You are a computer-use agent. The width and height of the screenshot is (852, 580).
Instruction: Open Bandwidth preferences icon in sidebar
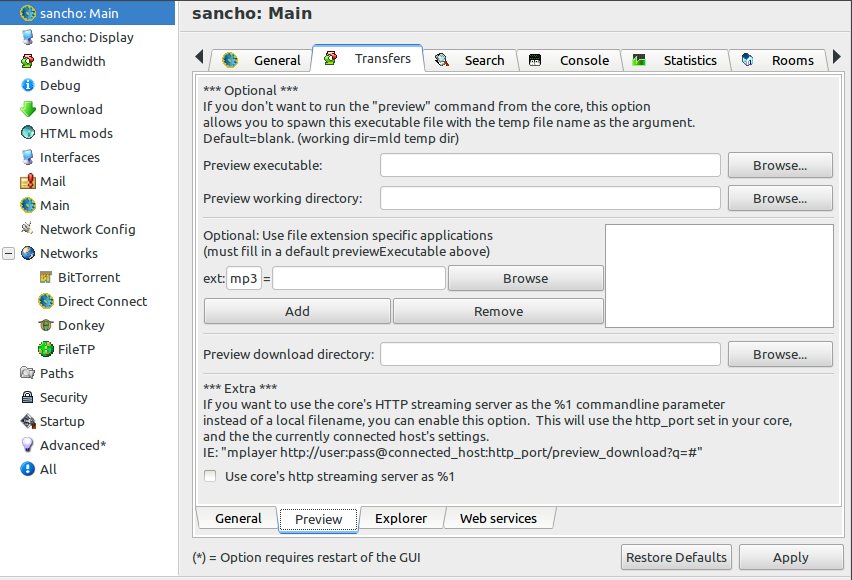tap(27, 61)
